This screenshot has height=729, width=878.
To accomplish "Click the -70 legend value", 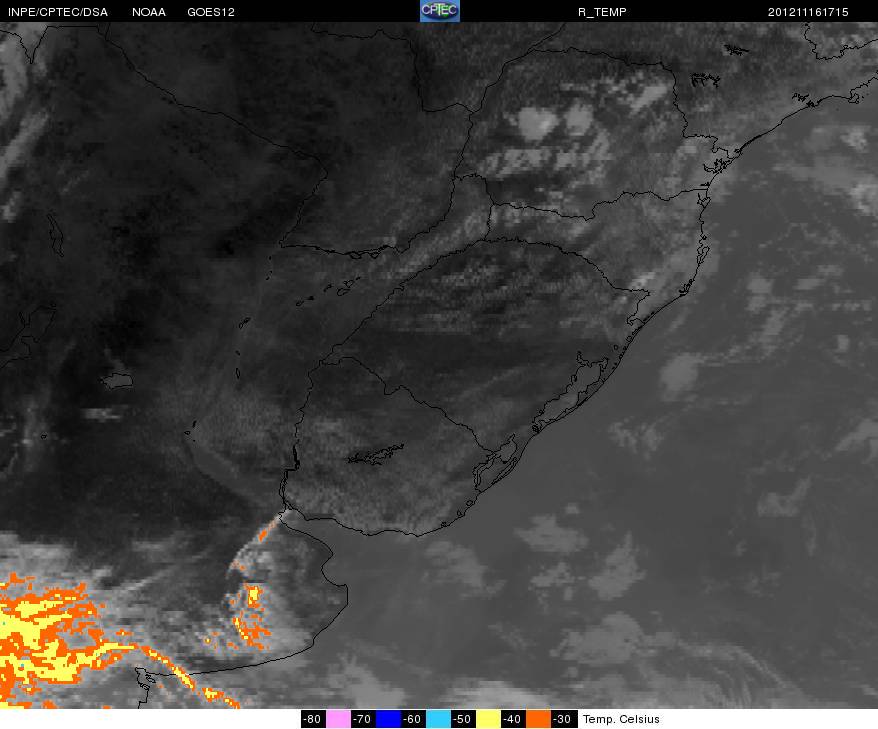I will (x=363, y=719).
